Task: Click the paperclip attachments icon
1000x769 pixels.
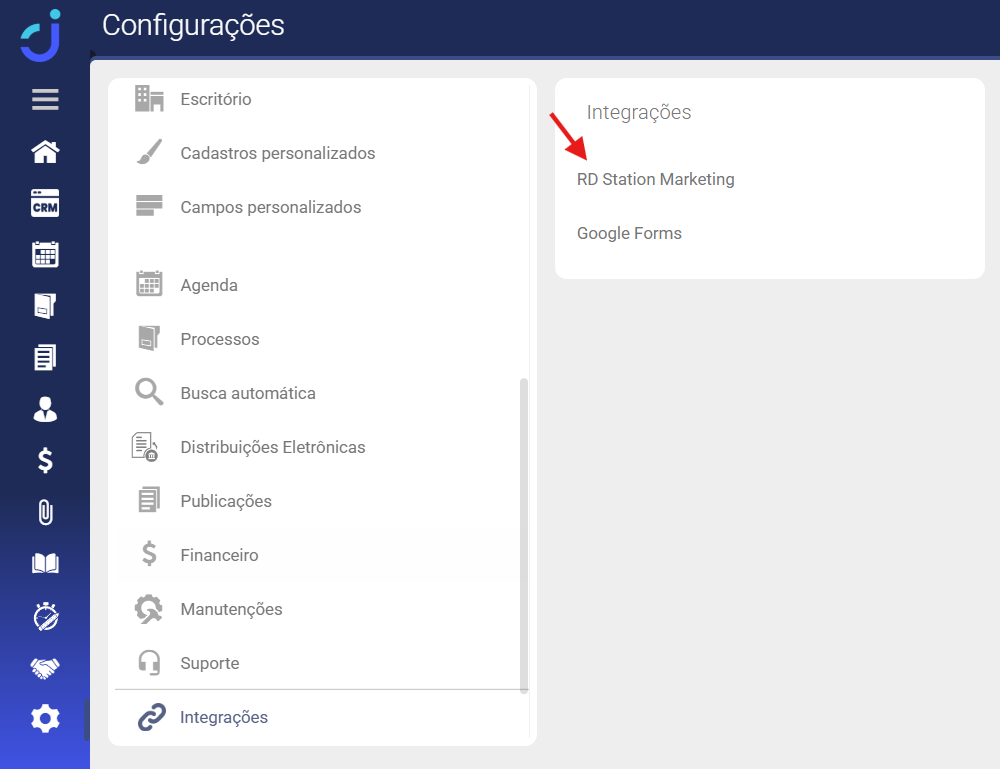Action: [45, 512]
